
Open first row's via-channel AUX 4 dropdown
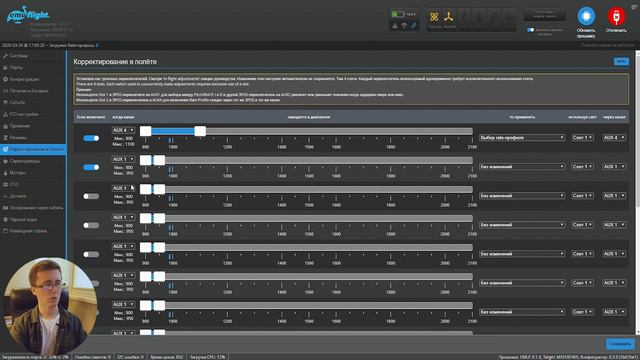(614, 138)
